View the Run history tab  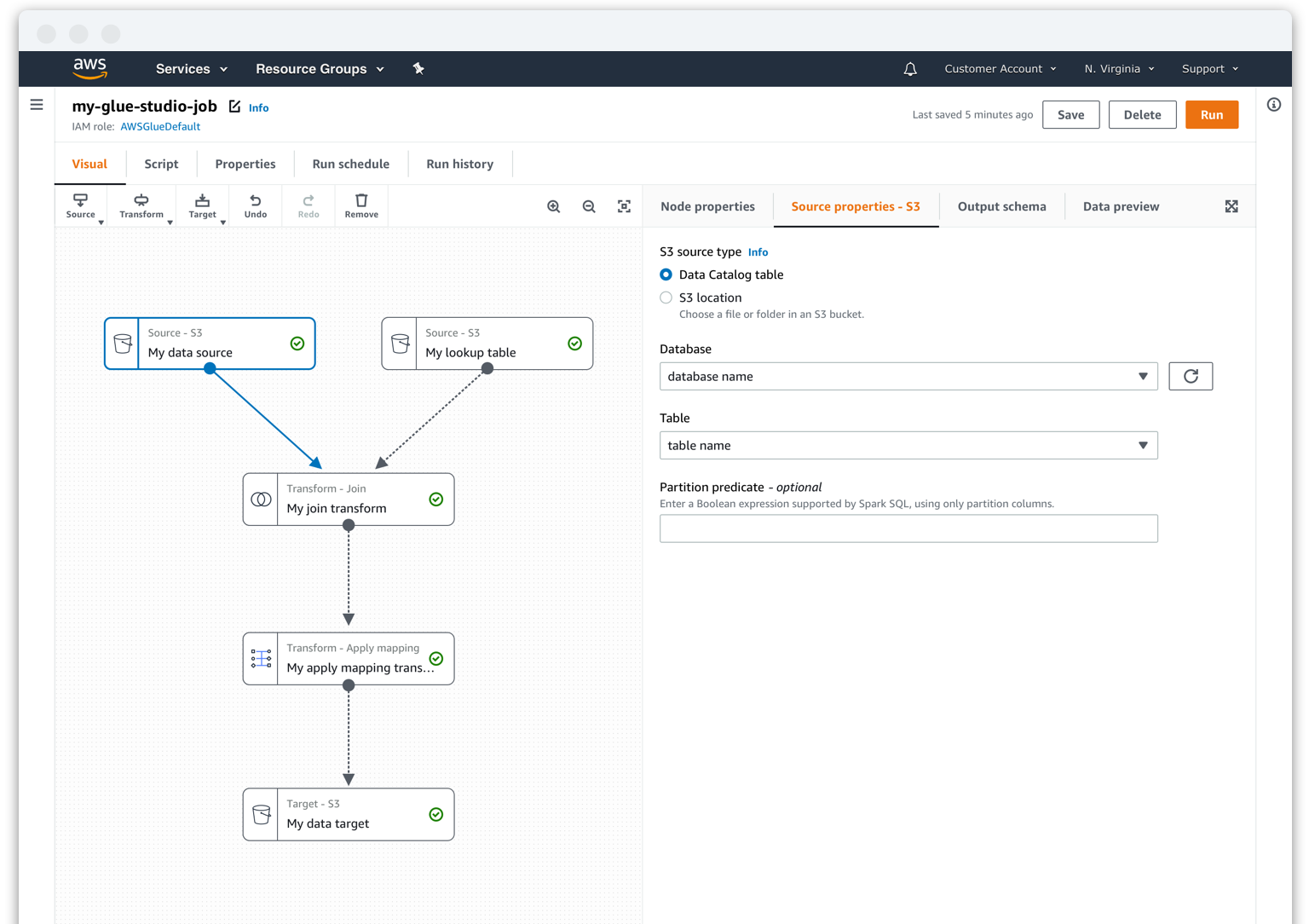[x=460, y=164]
